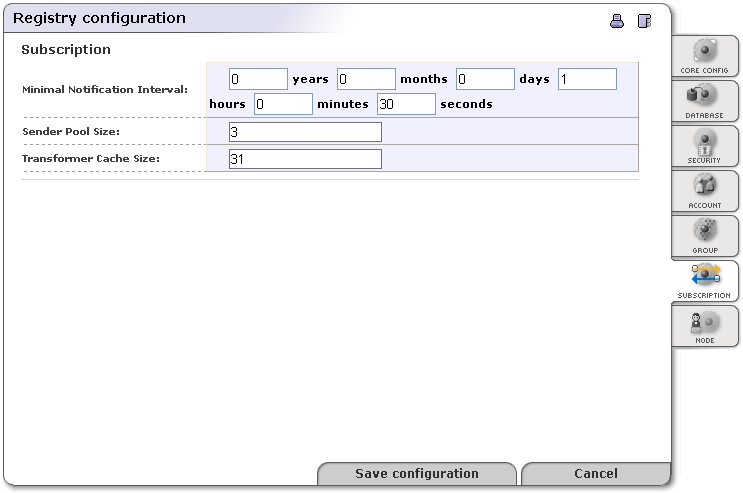Viewport: 743px width, 493px height.
Task: Click the Save configuration button
Action: click(417, 474)
